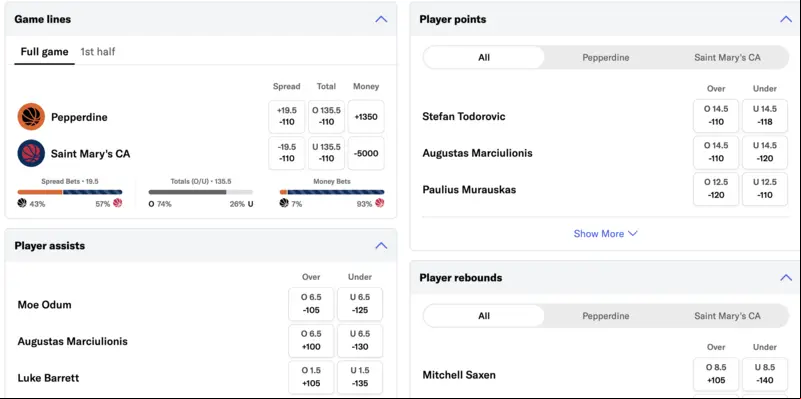This screenshot has width=801, height=399.
Task: Collapse the Player rebounds section
Action: 786,277
